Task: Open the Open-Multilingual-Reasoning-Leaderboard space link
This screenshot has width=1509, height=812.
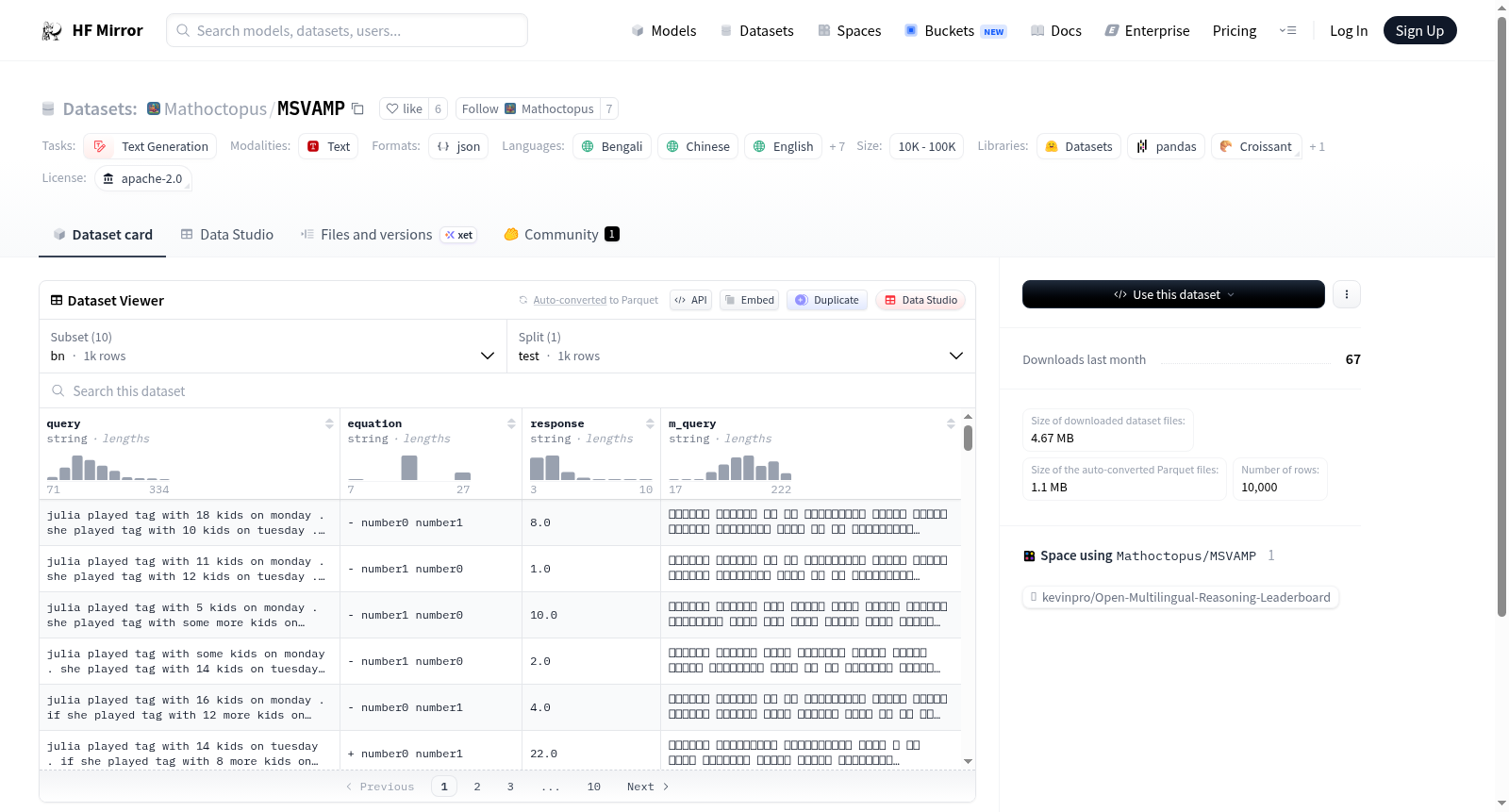Action: [x=1181, y=597]
